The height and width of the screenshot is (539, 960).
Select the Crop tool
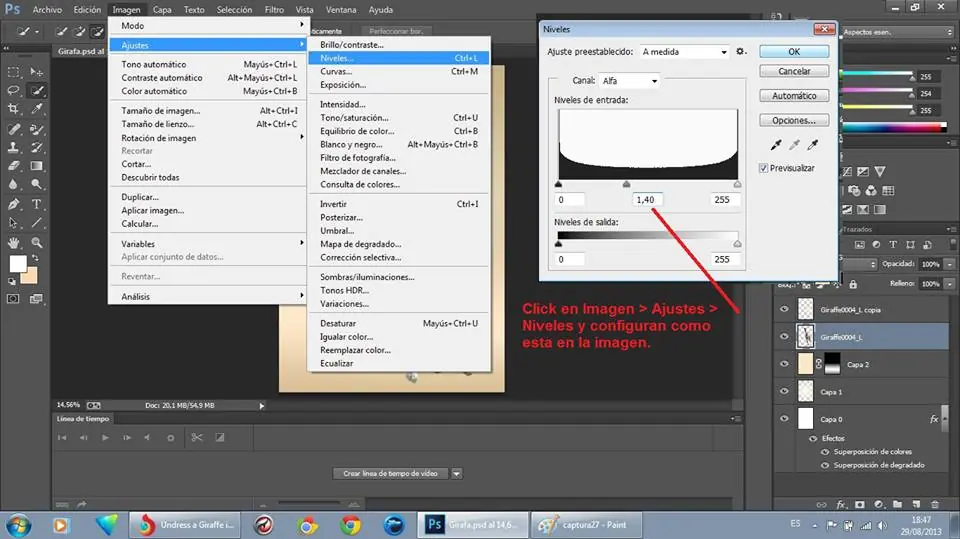[13, 109]
